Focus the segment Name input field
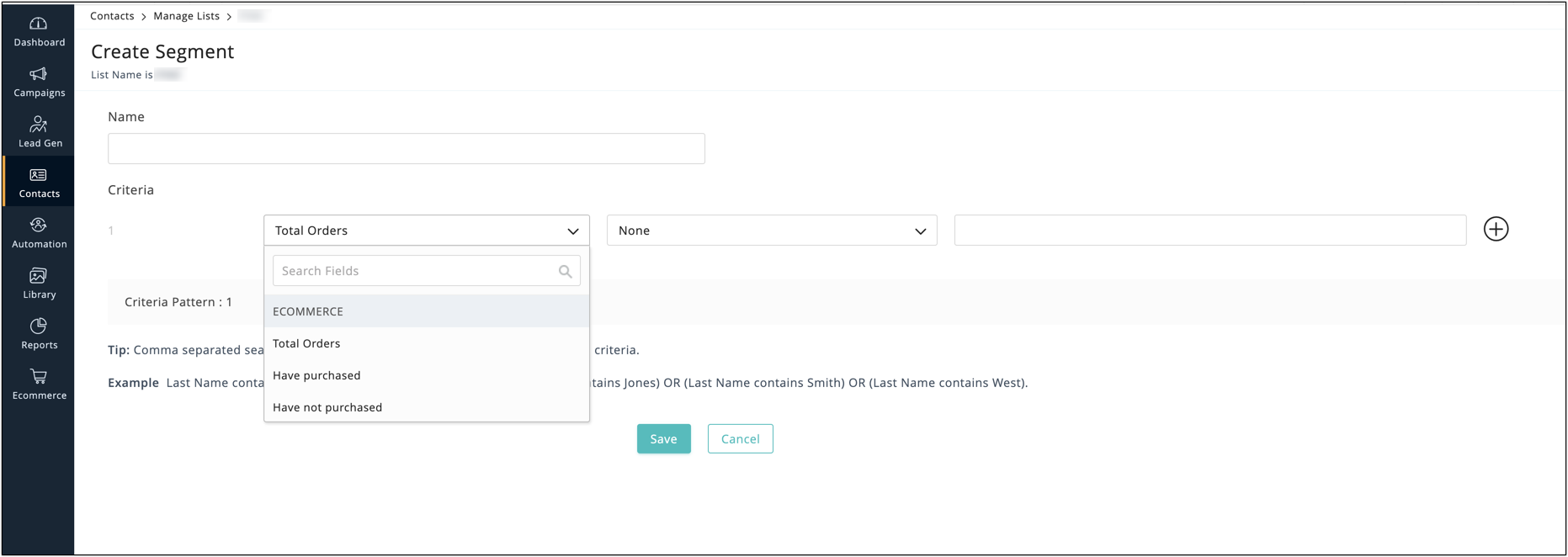 (x=407, y=149)
